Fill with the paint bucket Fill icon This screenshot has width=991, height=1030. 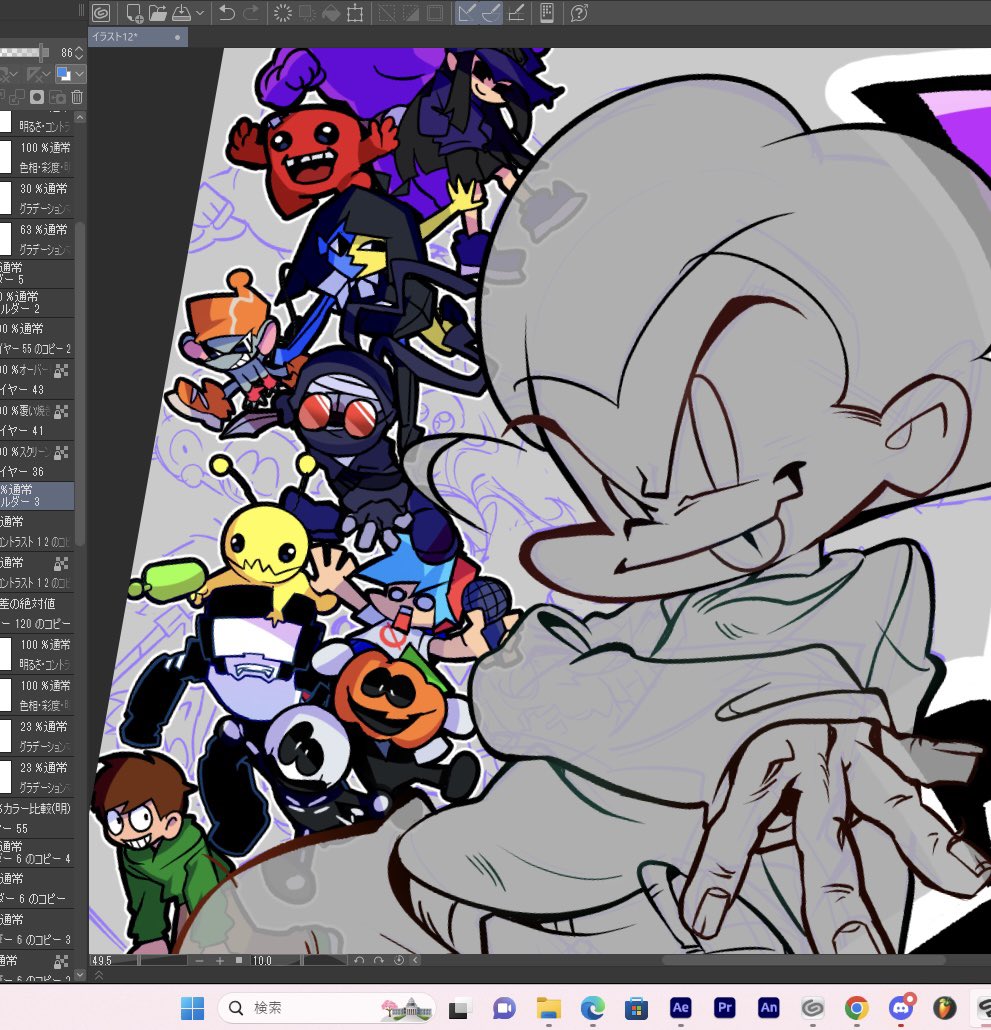pyautogui.click(x=331, y=12)
